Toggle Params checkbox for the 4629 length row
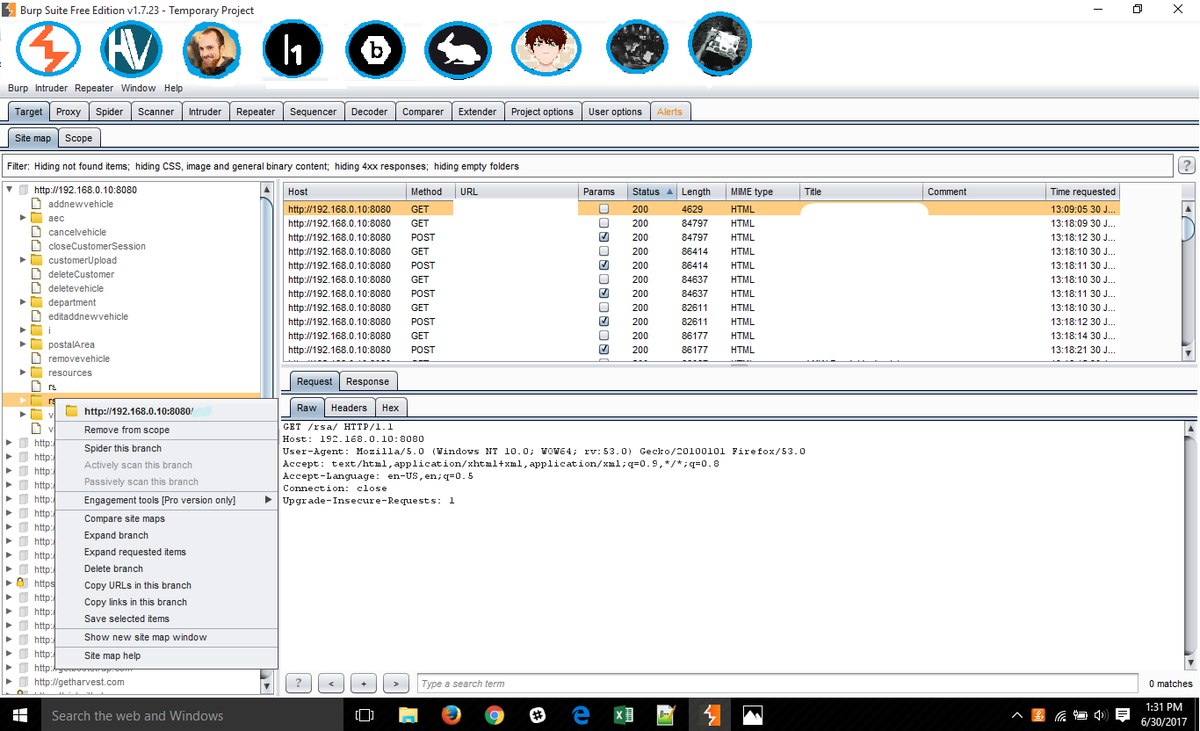Image resolution: width=1200 pixels, height=731 pixels. click(603, 209)
